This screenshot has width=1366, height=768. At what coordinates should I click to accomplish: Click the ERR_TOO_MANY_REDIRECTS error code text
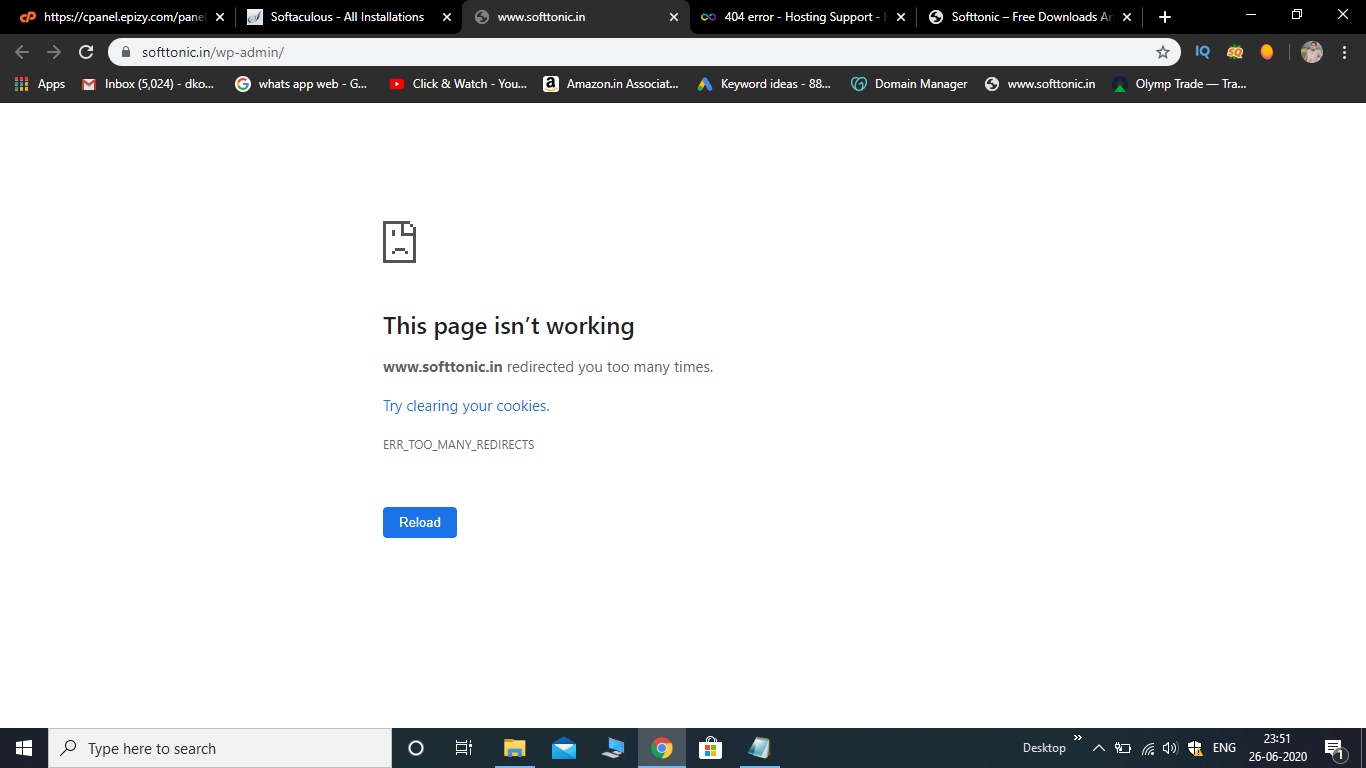[x=459, y=445]
